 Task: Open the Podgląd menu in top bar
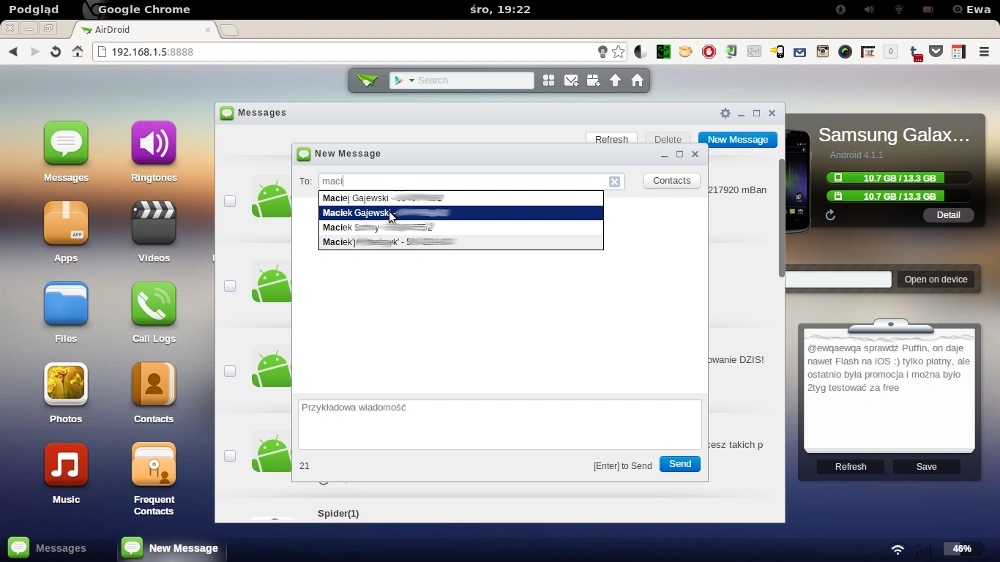(34, 10)
